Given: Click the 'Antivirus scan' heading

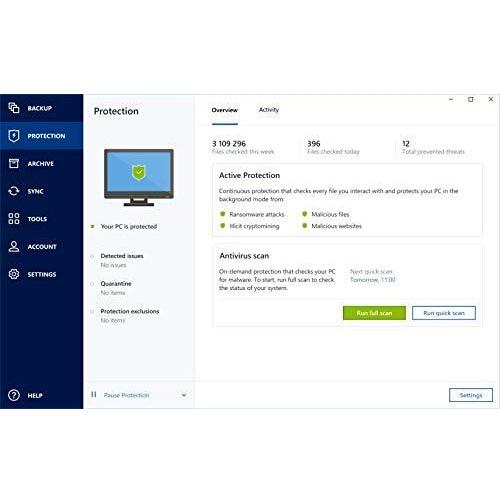Looking at the screenshot, I should click(x=244, y=256).
